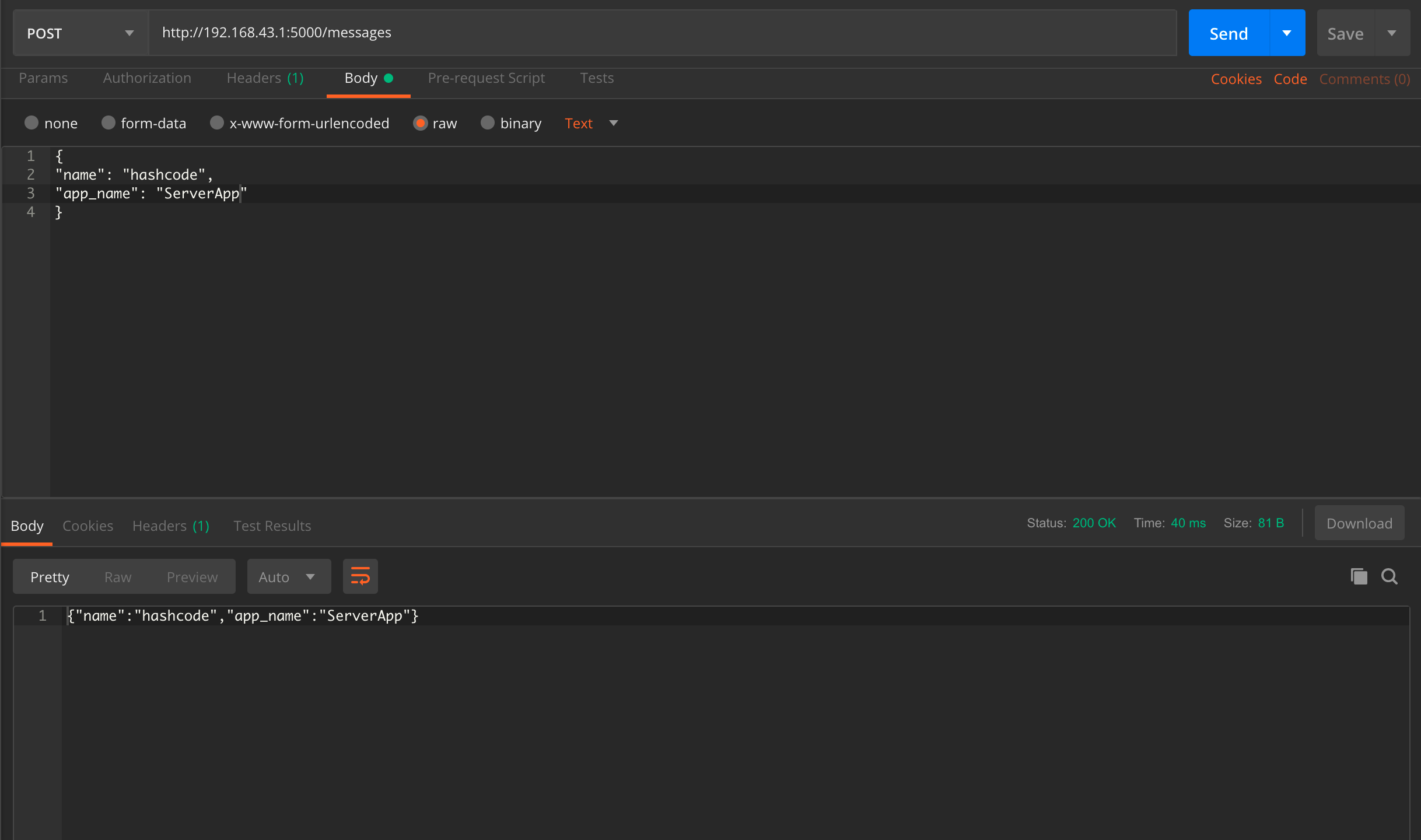Expand the Text content type dropdown
This screenshot has width=1421, height=840.
591,123
